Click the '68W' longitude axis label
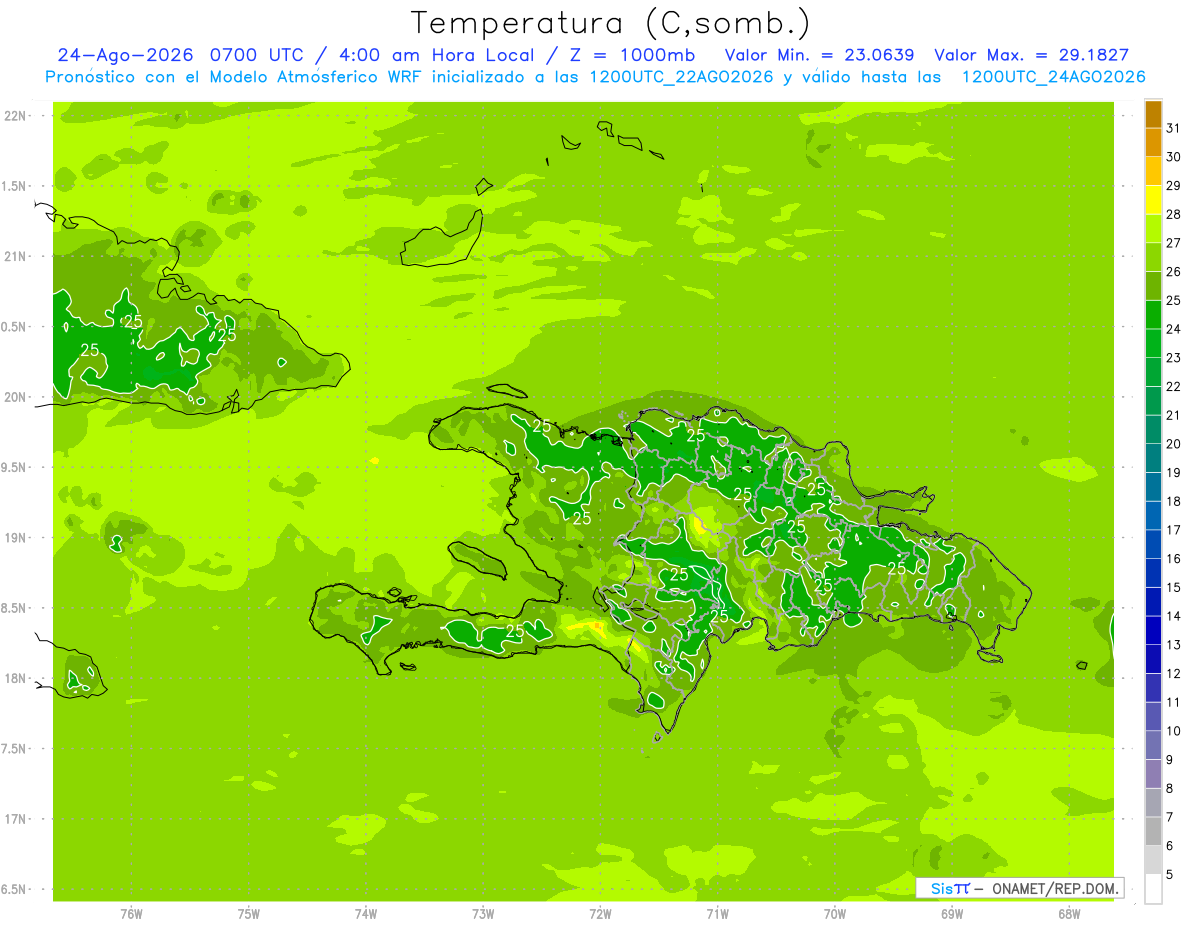Image resolution: width=1200 pixels, height=927 pixels. click(1069, 914)
